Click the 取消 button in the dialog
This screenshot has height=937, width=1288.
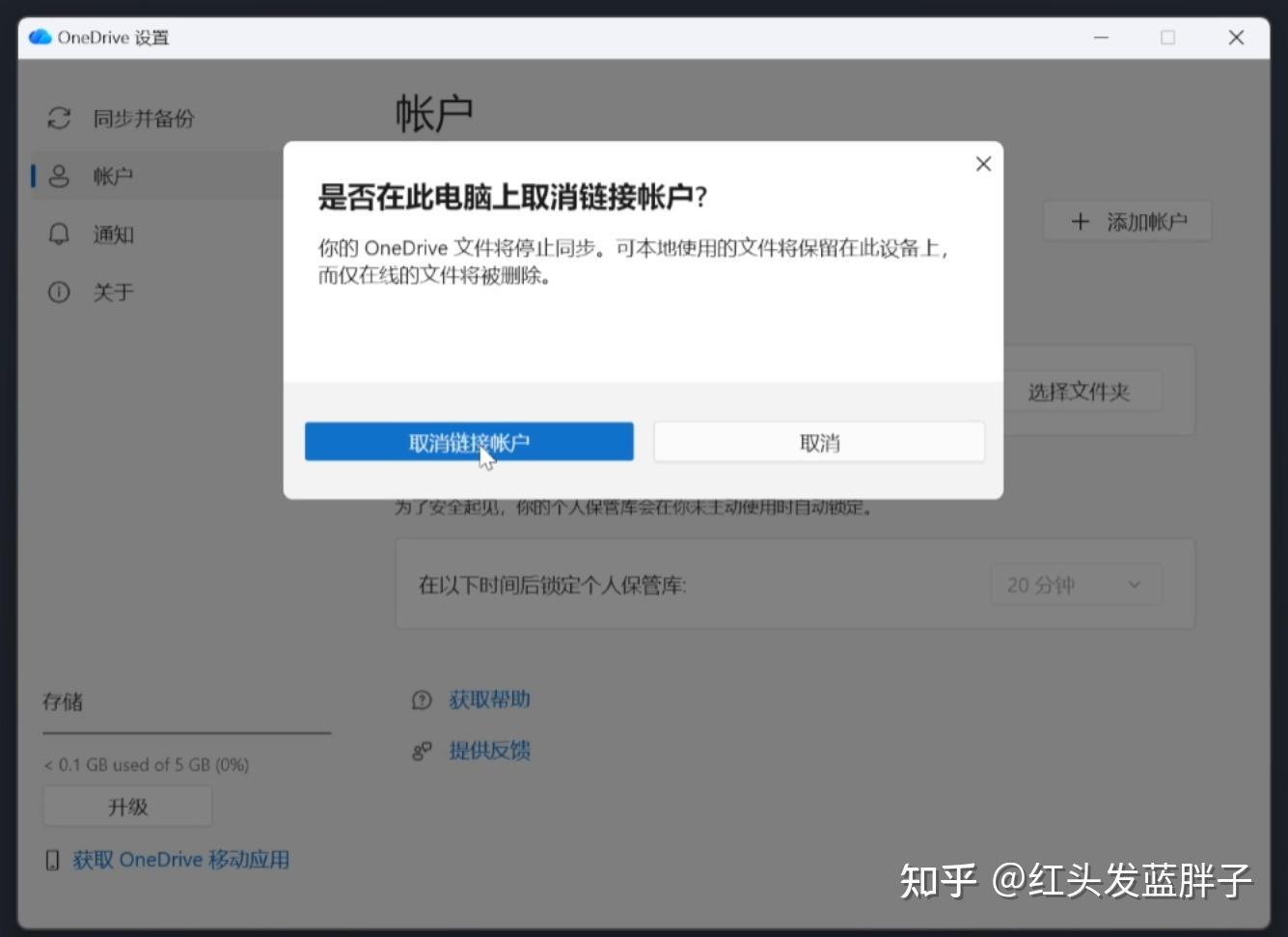(x=819, y=442)
